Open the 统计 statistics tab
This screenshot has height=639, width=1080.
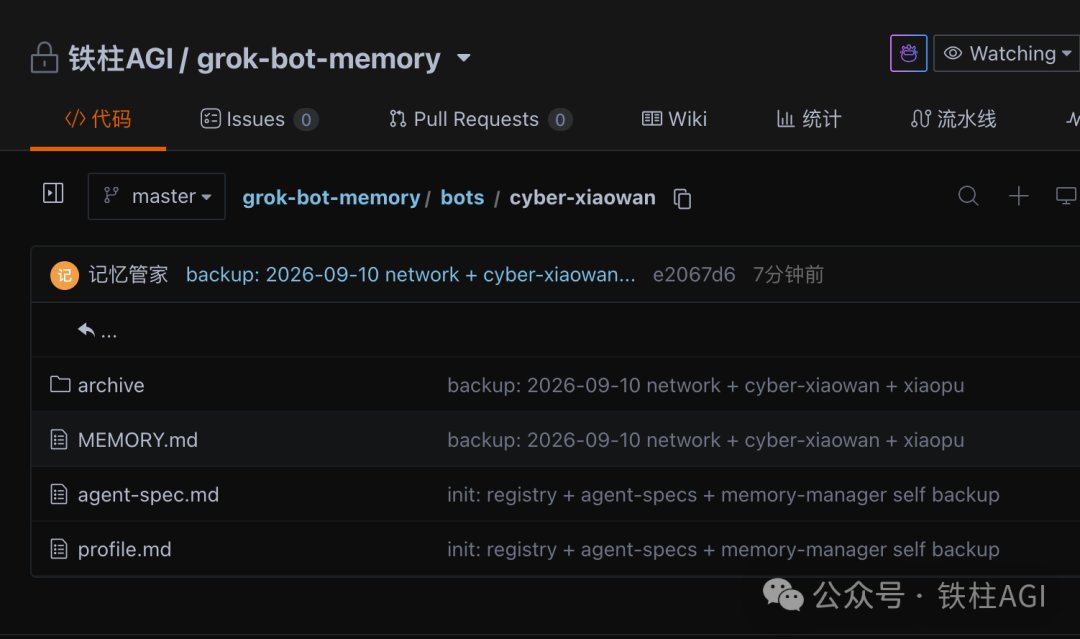click(809, 119)
